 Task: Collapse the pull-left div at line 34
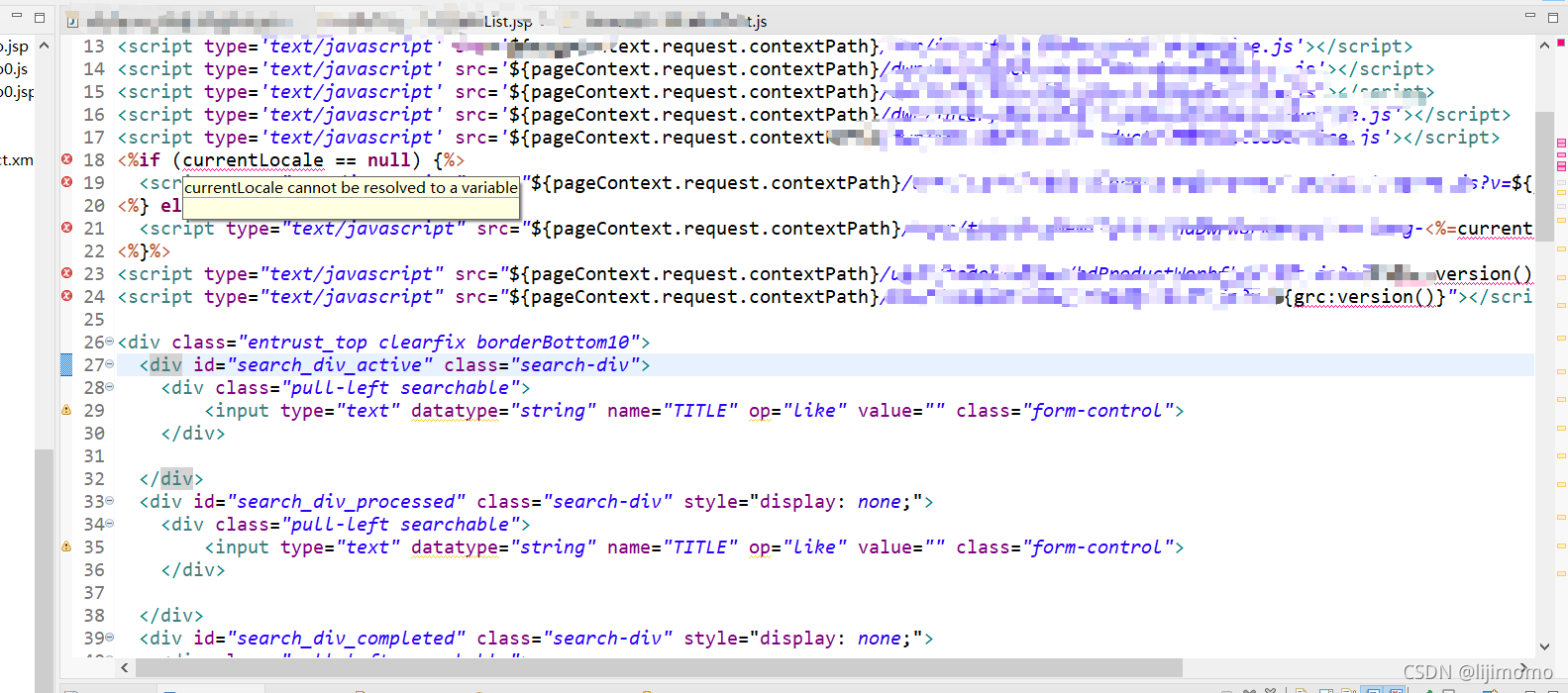point(109,524)
